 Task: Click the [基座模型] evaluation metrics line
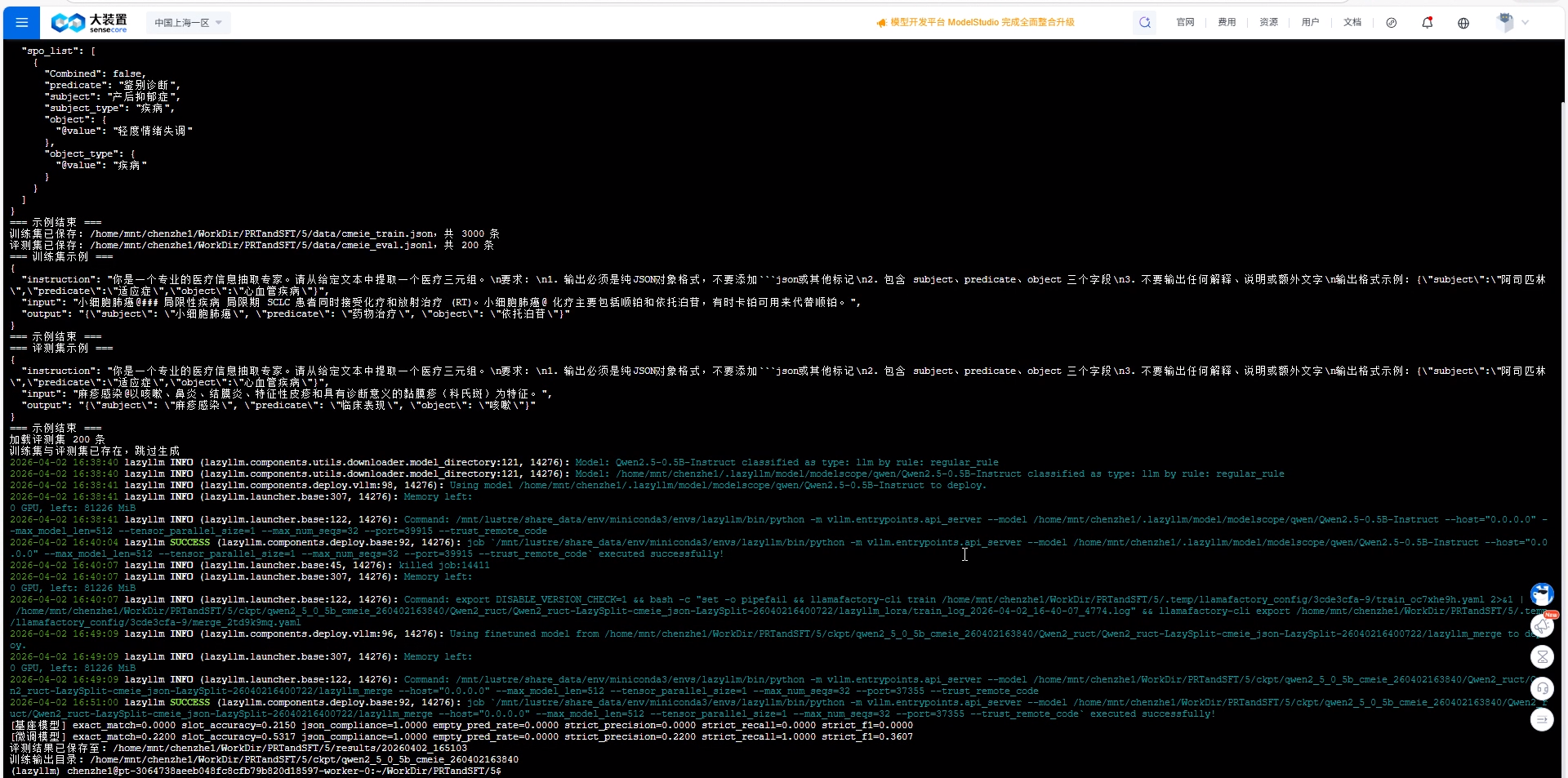click(461, 725)
